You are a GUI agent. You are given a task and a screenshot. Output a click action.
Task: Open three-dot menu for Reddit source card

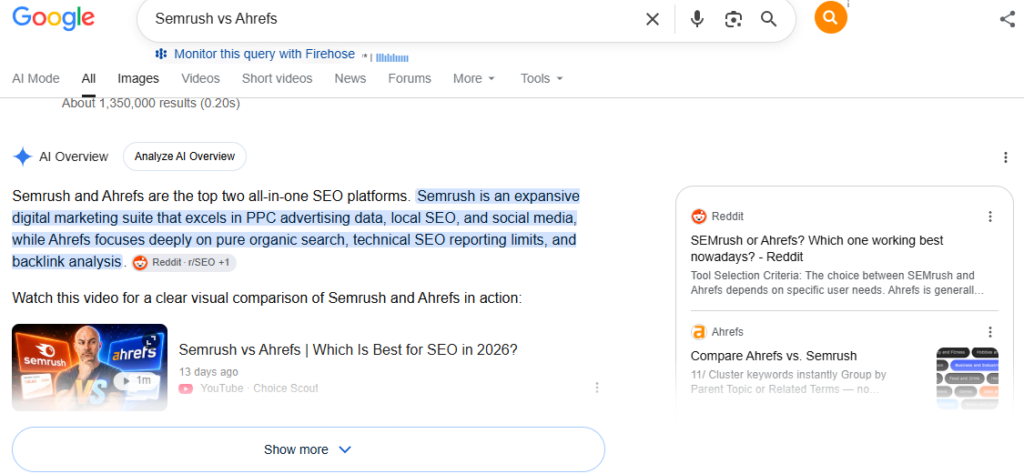coord(990,216)
